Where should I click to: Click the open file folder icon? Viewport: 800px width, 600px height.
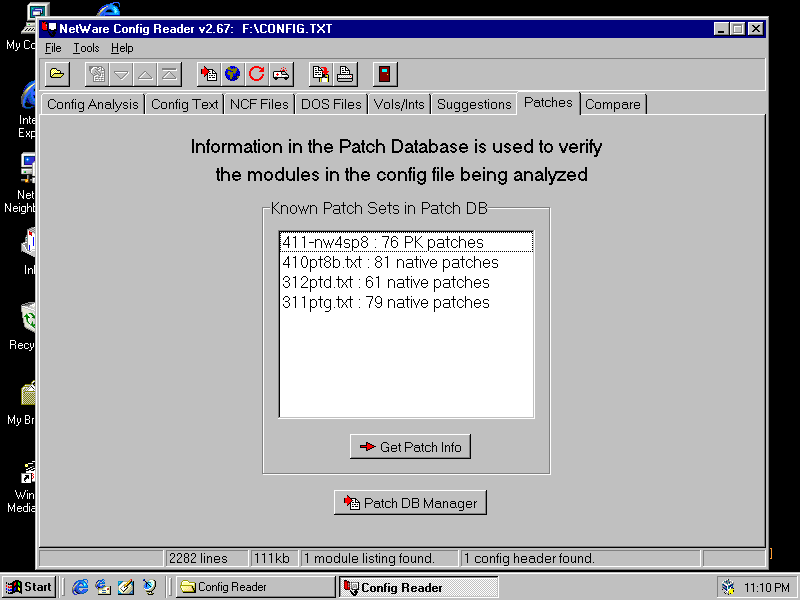tap(57, 74)
